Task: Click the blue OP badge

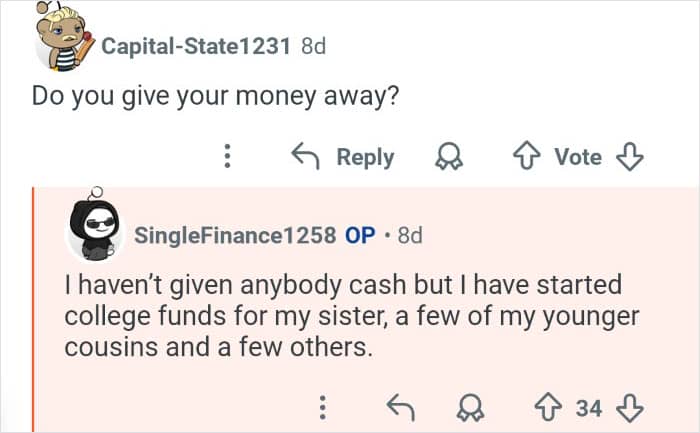Action: (x=360, y=236)
